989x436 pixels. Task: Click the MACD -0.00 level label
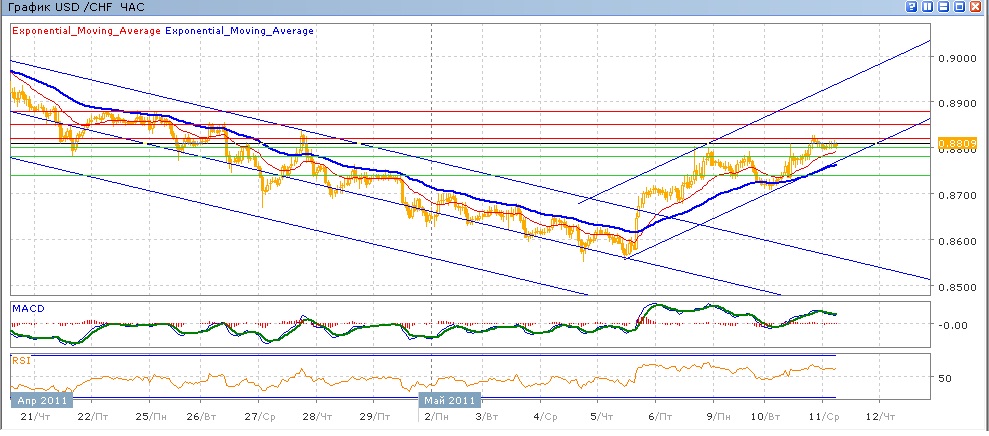click(x=954, y=325)
